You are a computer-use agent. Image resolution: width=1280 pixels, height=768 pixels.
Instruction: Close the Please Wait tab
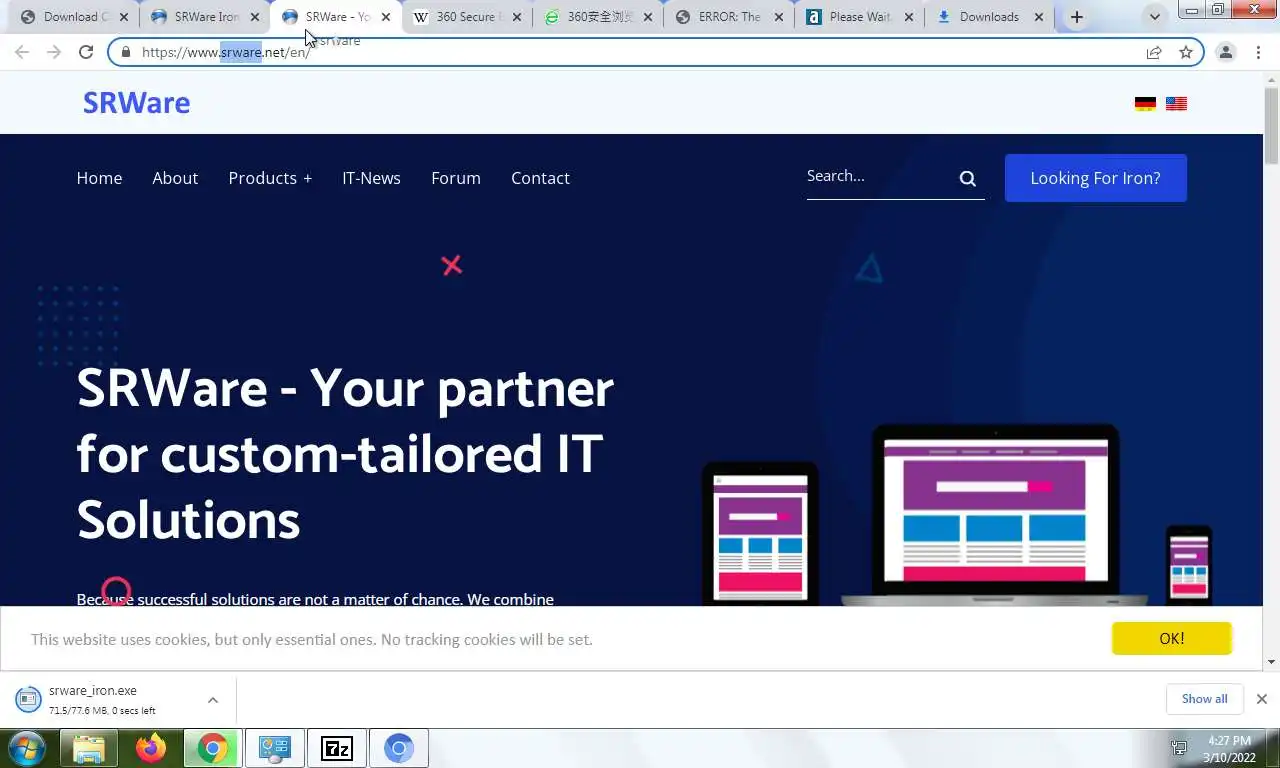tap(910, 17)
